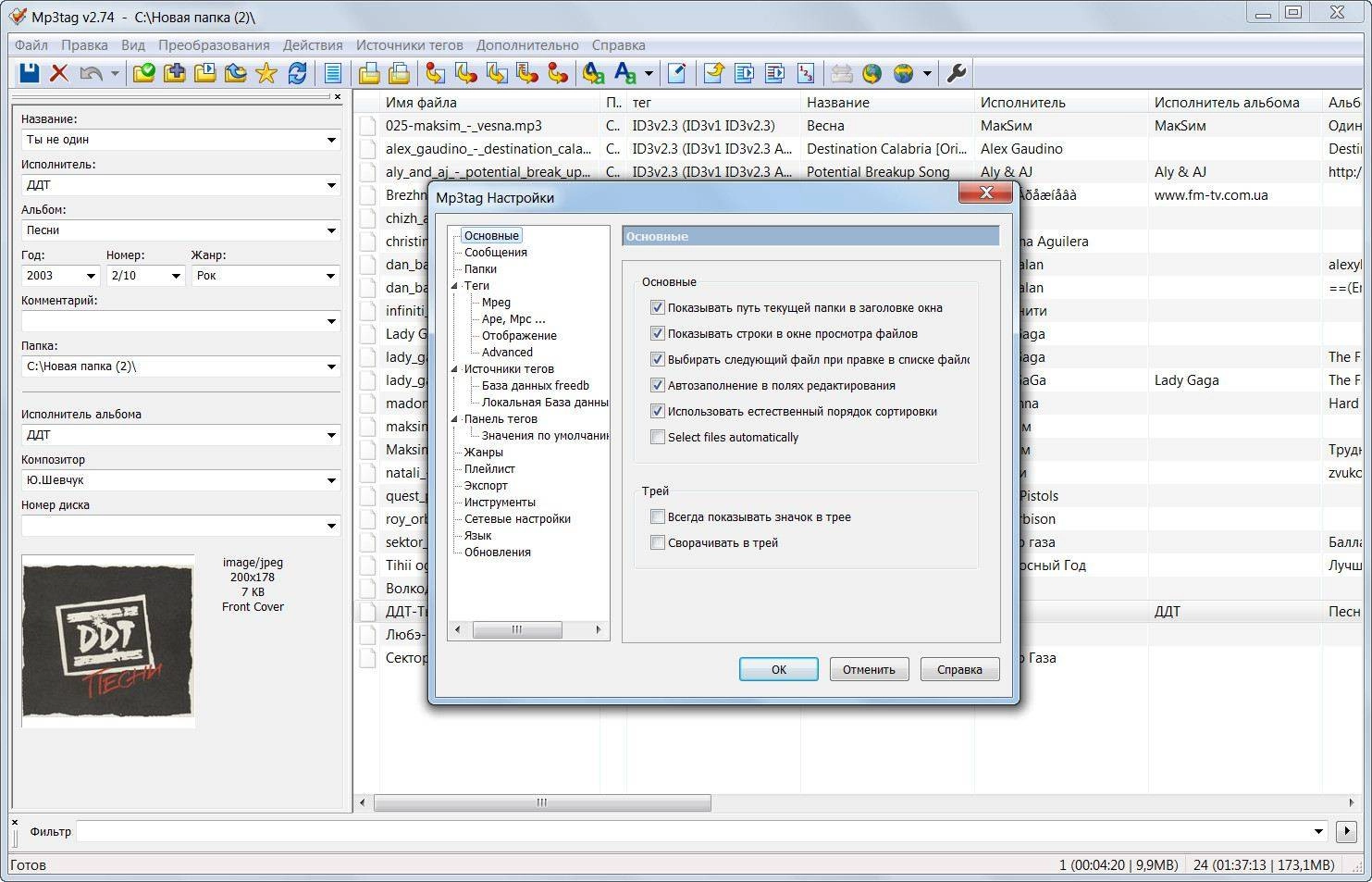Click the blue Refresh arrows icon

coord(297,73)
